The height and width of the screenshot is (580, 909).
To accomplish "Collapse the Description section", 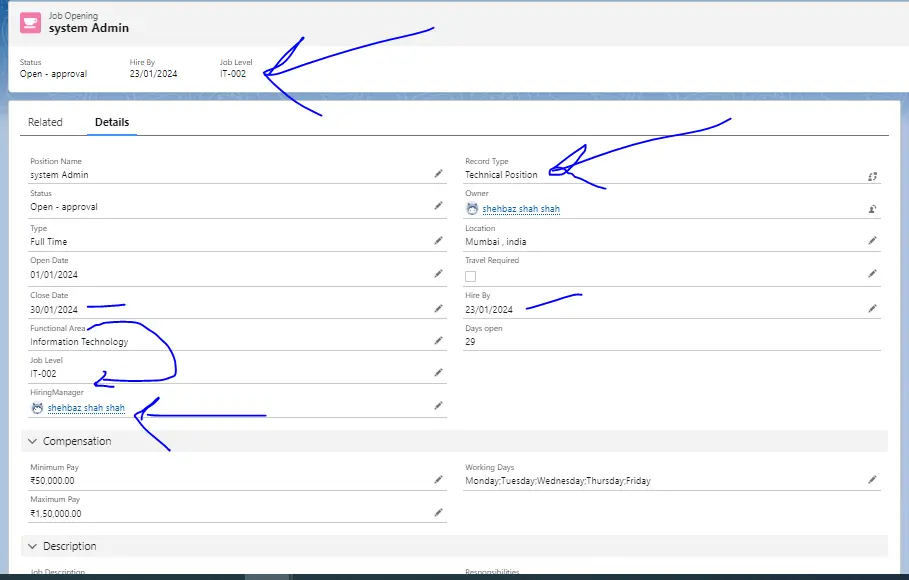I will [31, 546].
